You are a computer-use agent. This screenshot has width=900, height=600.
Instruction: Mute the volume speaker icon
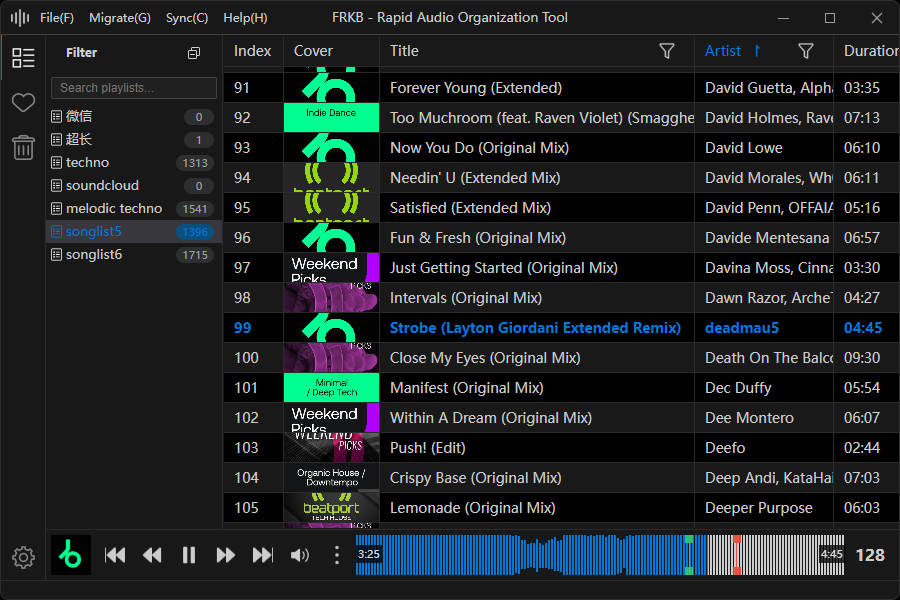[x=300, y=555]
